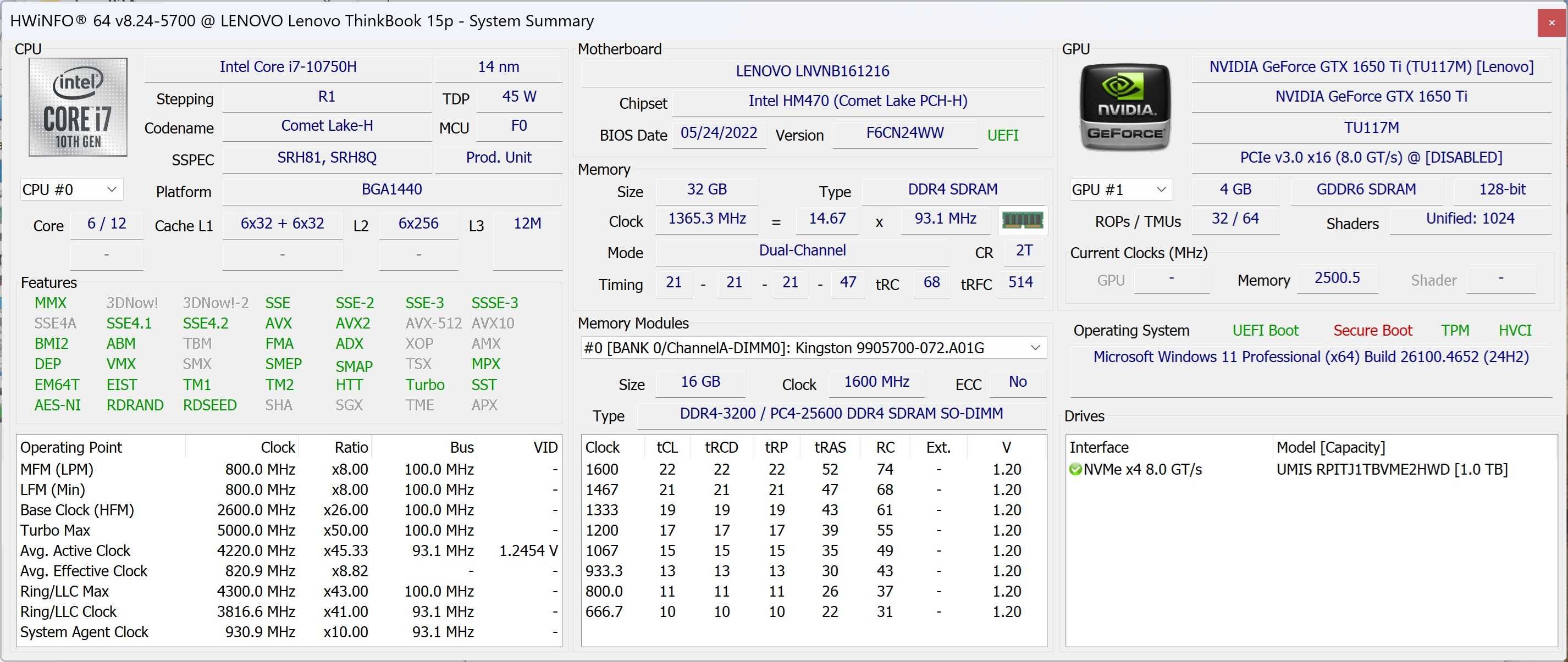Open the CPU #0 selector dropdown
1568x662 pixels.
point(71,190)
